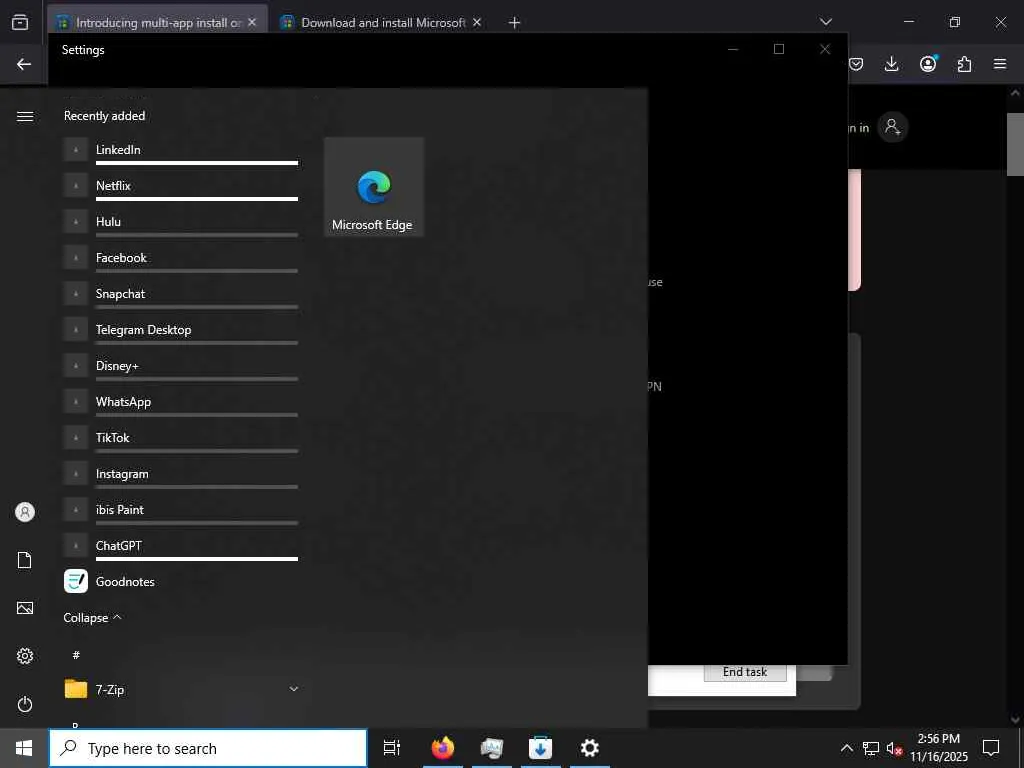The height and width of the screenshot is (768, 1024).
Task: Select TikTok in recently added
Action: point(181,437)
